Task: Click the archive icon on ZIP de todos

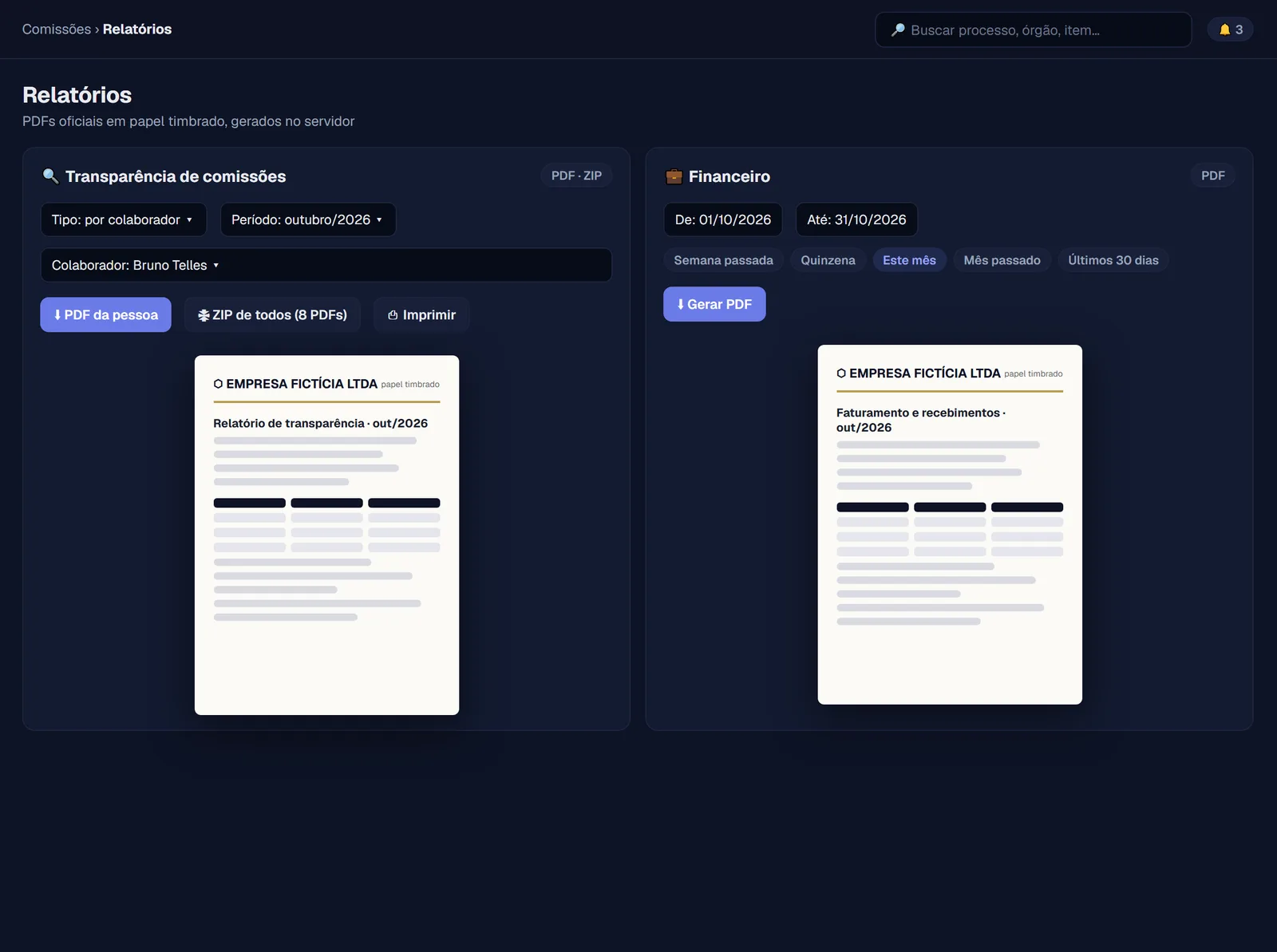Action: (204, 315)
